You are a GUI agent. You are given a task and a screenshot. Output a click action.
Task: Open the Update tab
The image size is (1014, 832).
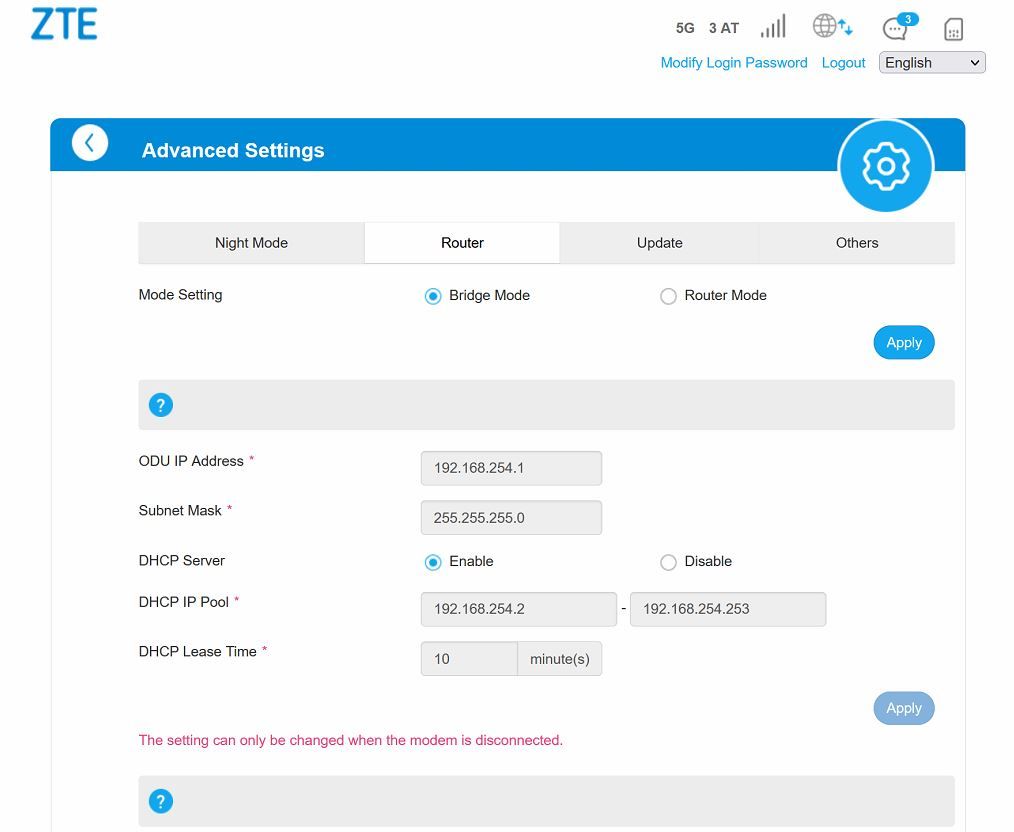coord(659,242)
